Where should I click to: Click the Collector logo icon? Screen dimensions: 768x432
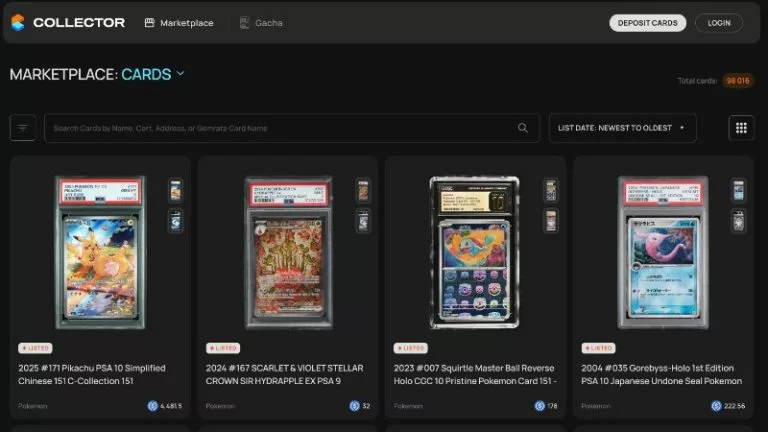[x=18, y=23]
